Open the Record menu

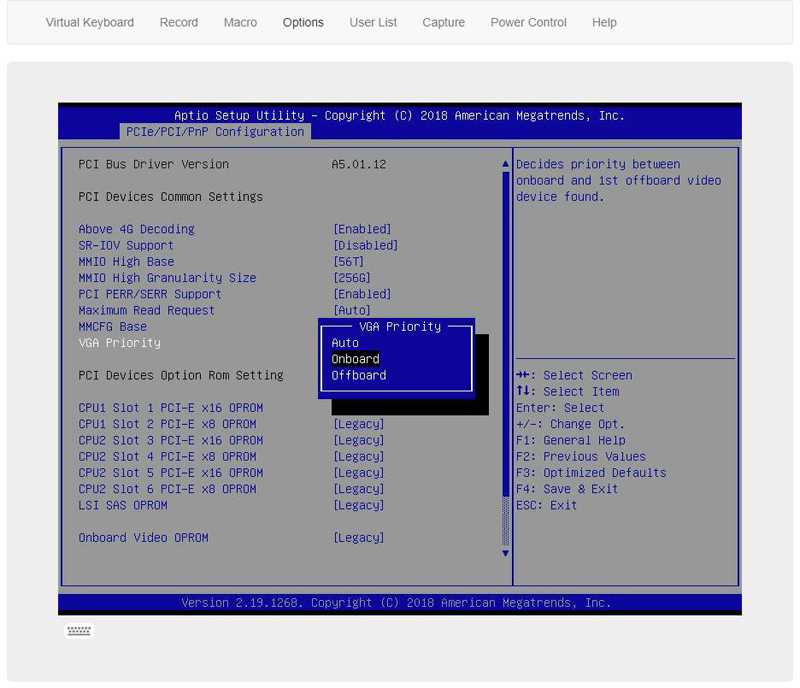[x=179, y=22]
